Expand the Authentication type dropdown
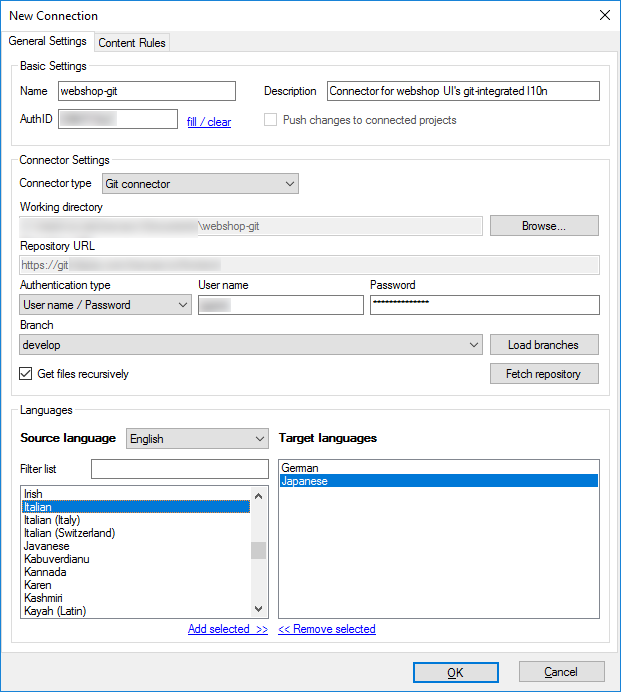 105,305
